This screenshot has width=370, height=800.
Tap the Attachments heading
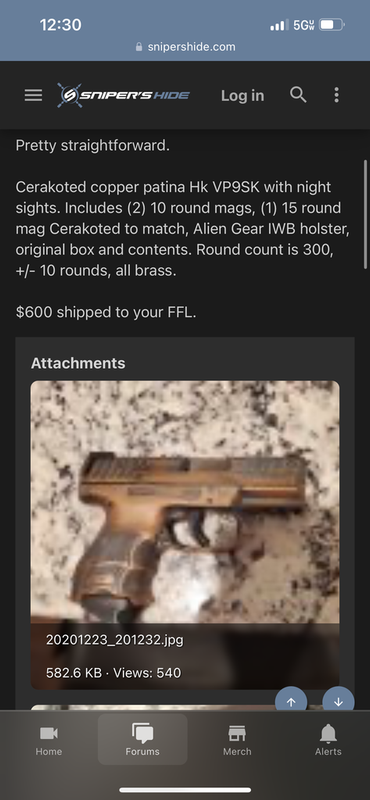click(78, 363)
